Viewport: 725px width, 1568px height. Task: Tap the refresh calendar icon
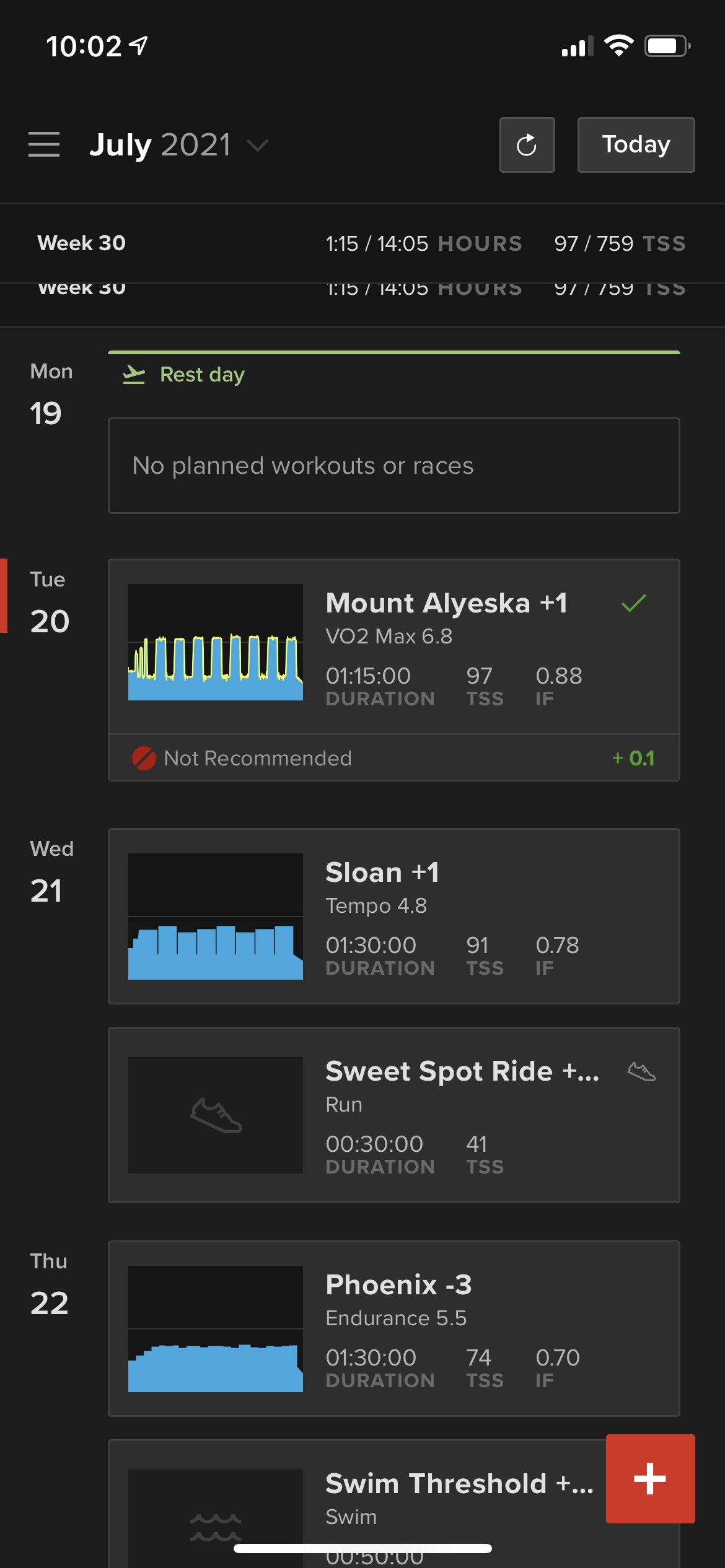coord(527,145)
